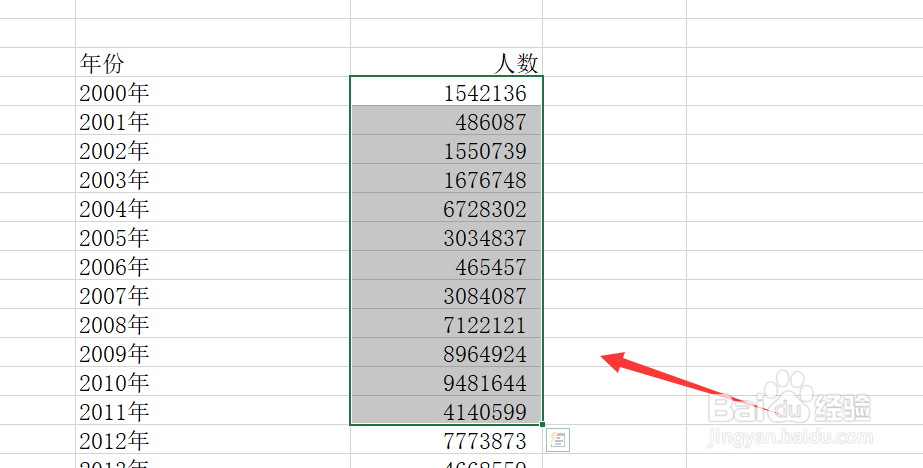The image size is (923, 468).
Task: Click the cell 2006年
Action: [x=213, y=265]
